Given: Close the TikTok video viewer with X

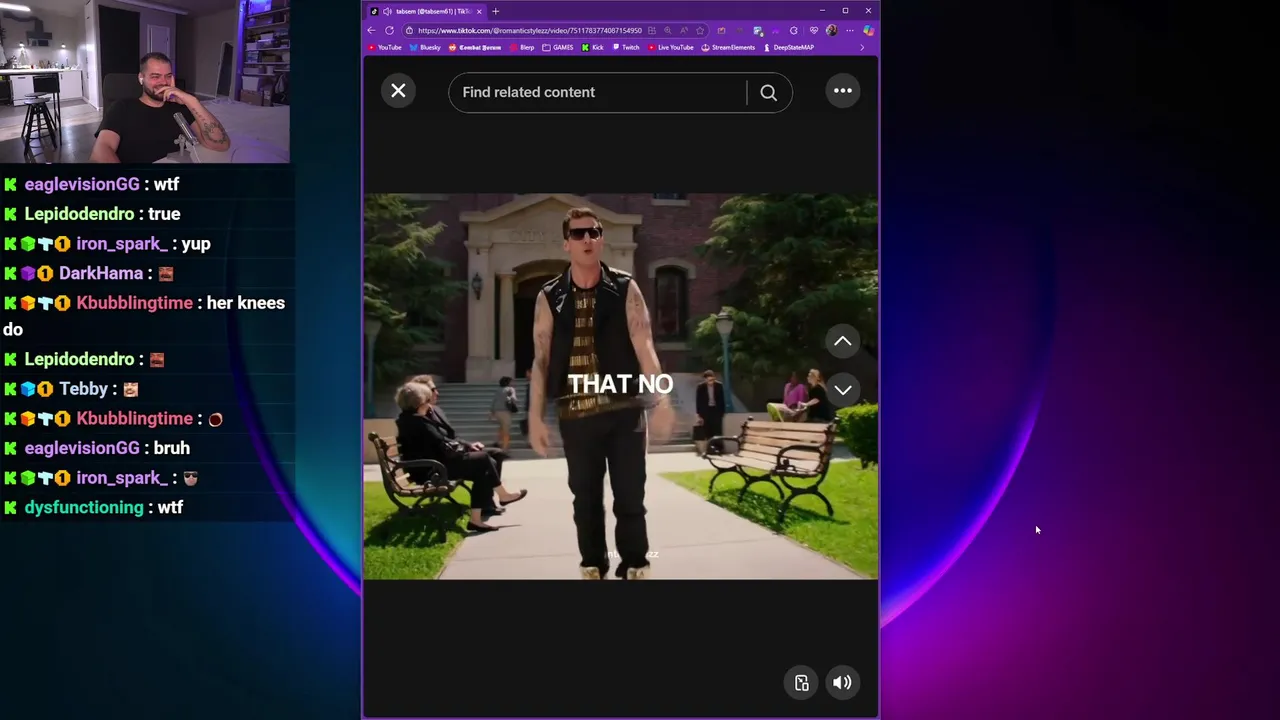Looking at the screenshot, I should coord(398,91).
